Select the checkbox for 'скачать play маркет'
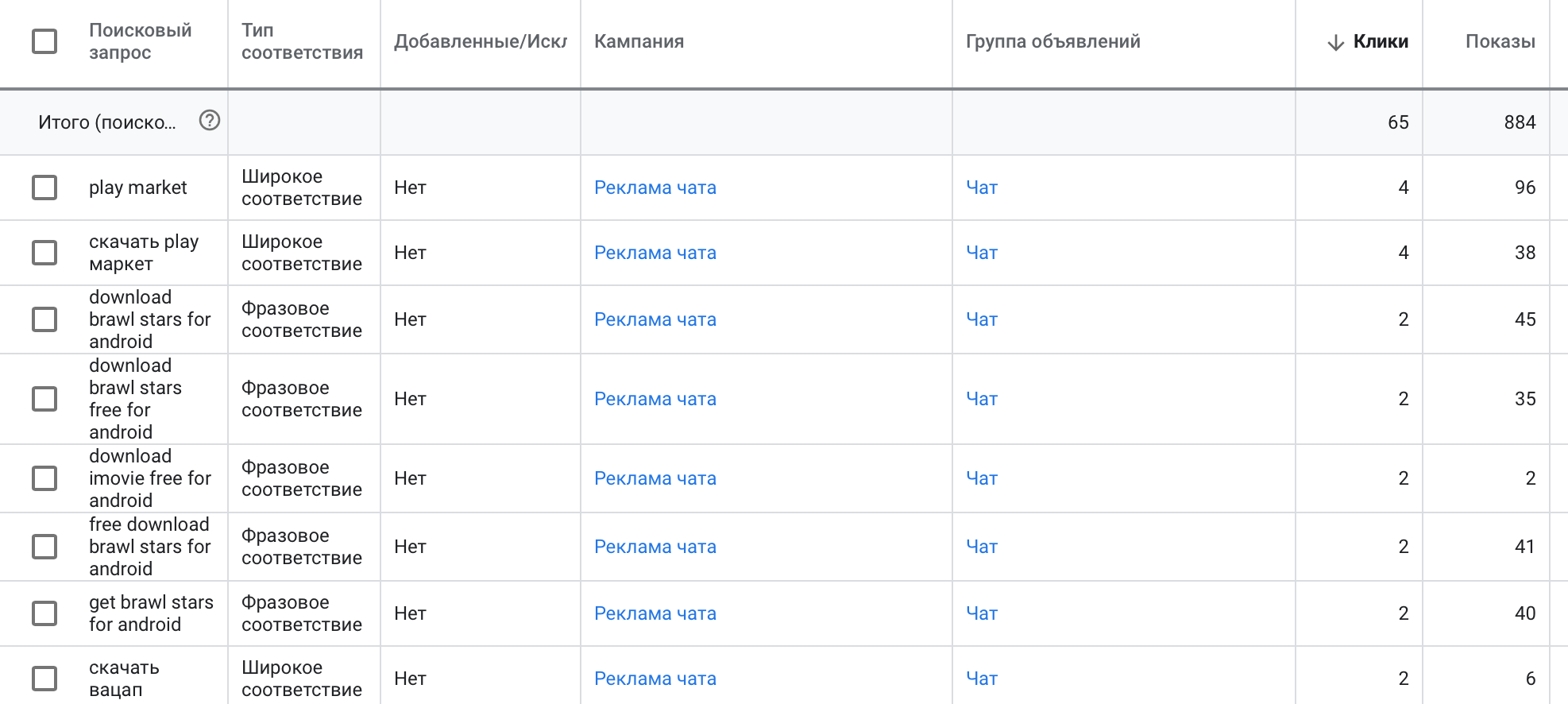Image resolution: width=1568 pixels, height=704 pixels. tap(44, 253)
